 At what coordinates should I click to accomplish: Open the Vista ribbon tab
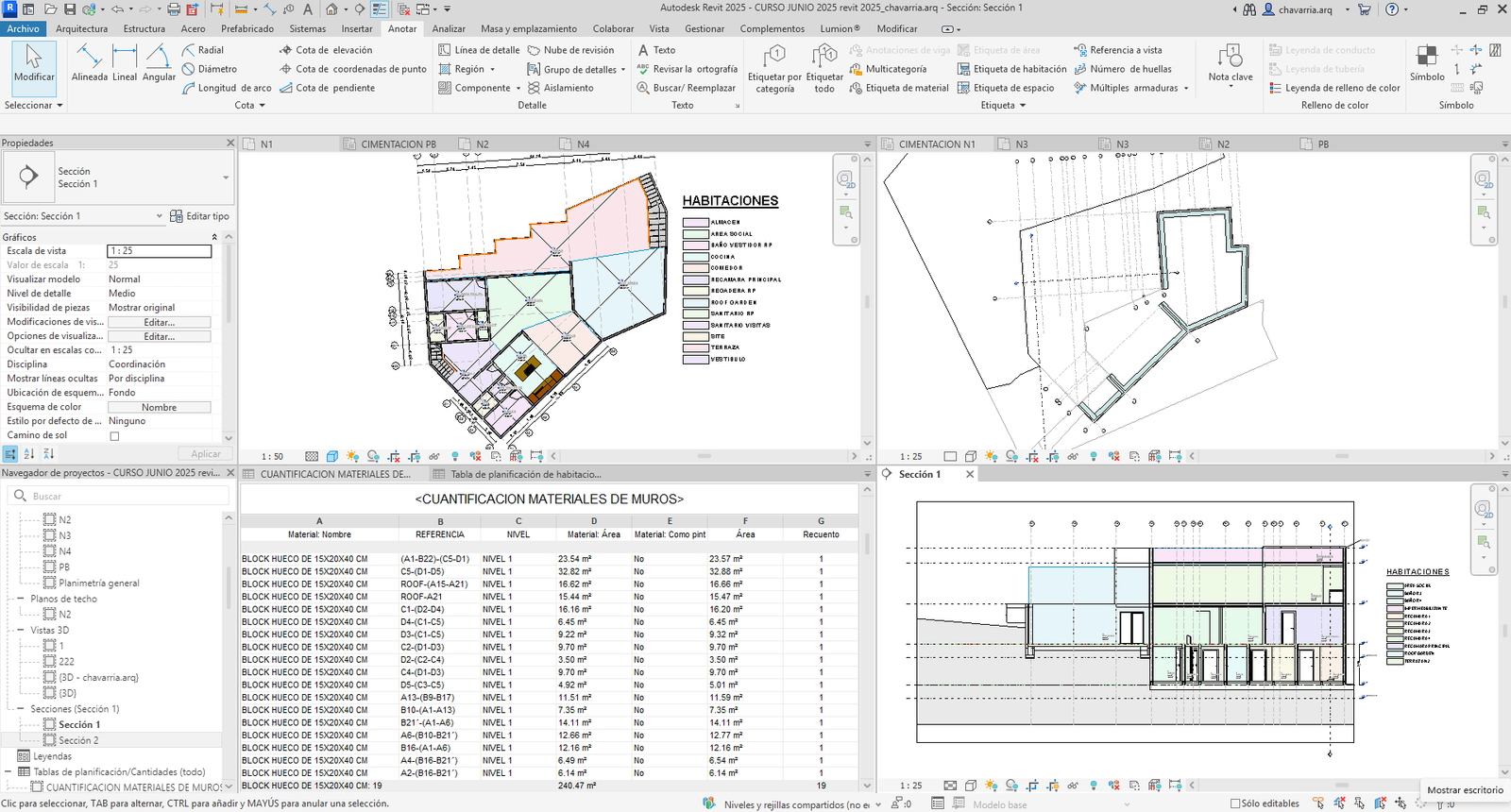659,28
